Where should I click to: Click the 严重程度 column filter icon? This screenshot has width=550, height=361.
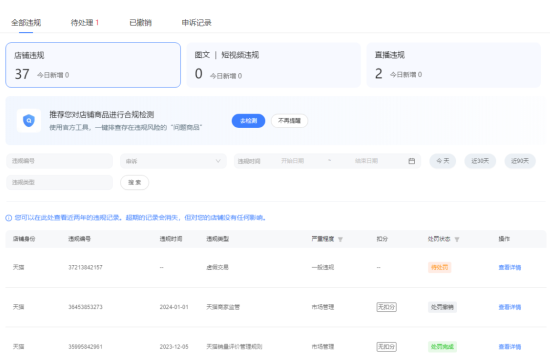tap(340, 239)
